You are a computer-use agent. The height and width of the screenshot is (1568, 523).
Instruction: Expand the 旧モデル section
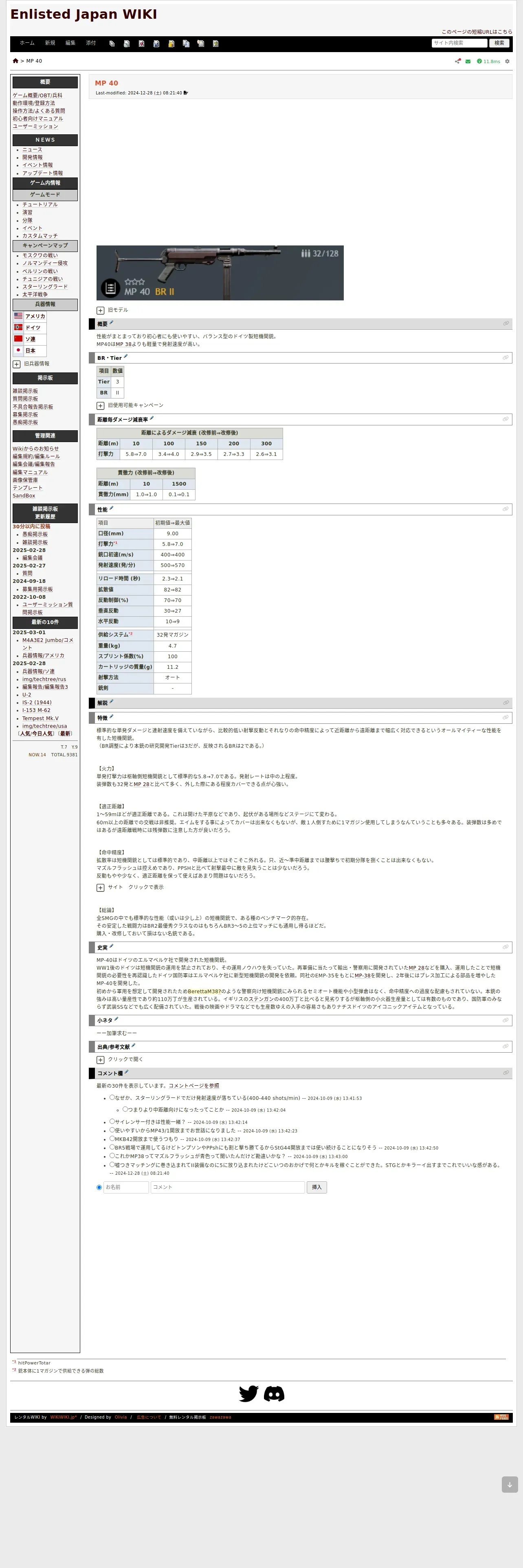[x=101, y=311]
